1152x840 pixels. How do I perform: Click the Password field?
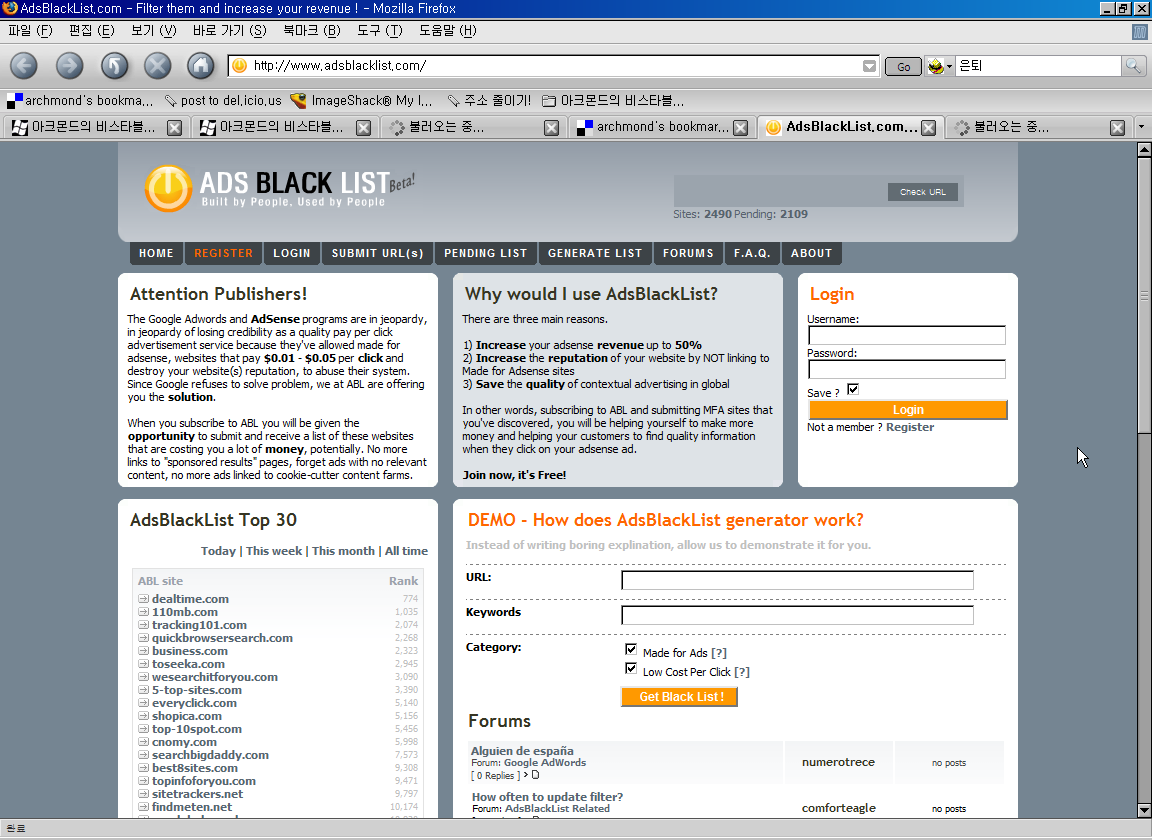tap(907, 369)
